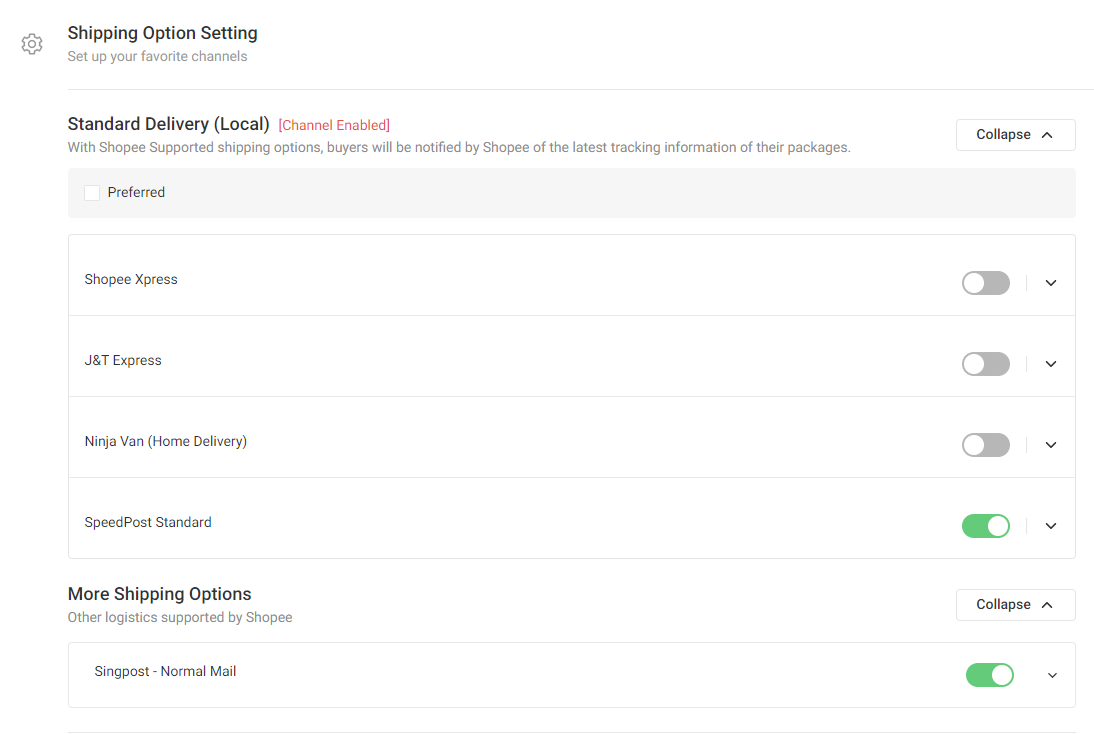Click the SpeedPost Standard label

[148, 523]
